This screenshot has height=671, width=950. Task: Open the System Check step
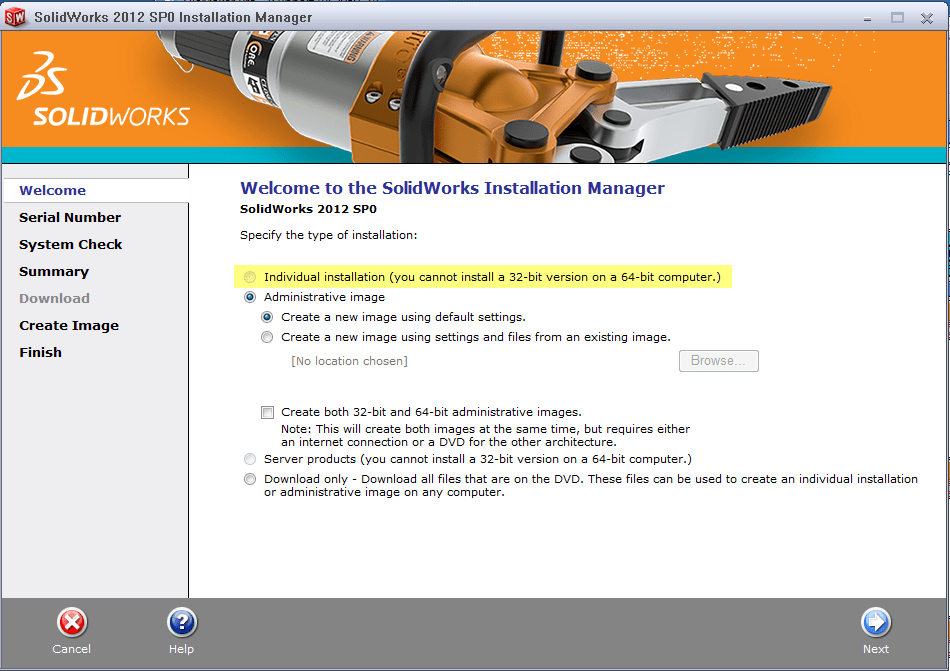(x=70, y=245)
